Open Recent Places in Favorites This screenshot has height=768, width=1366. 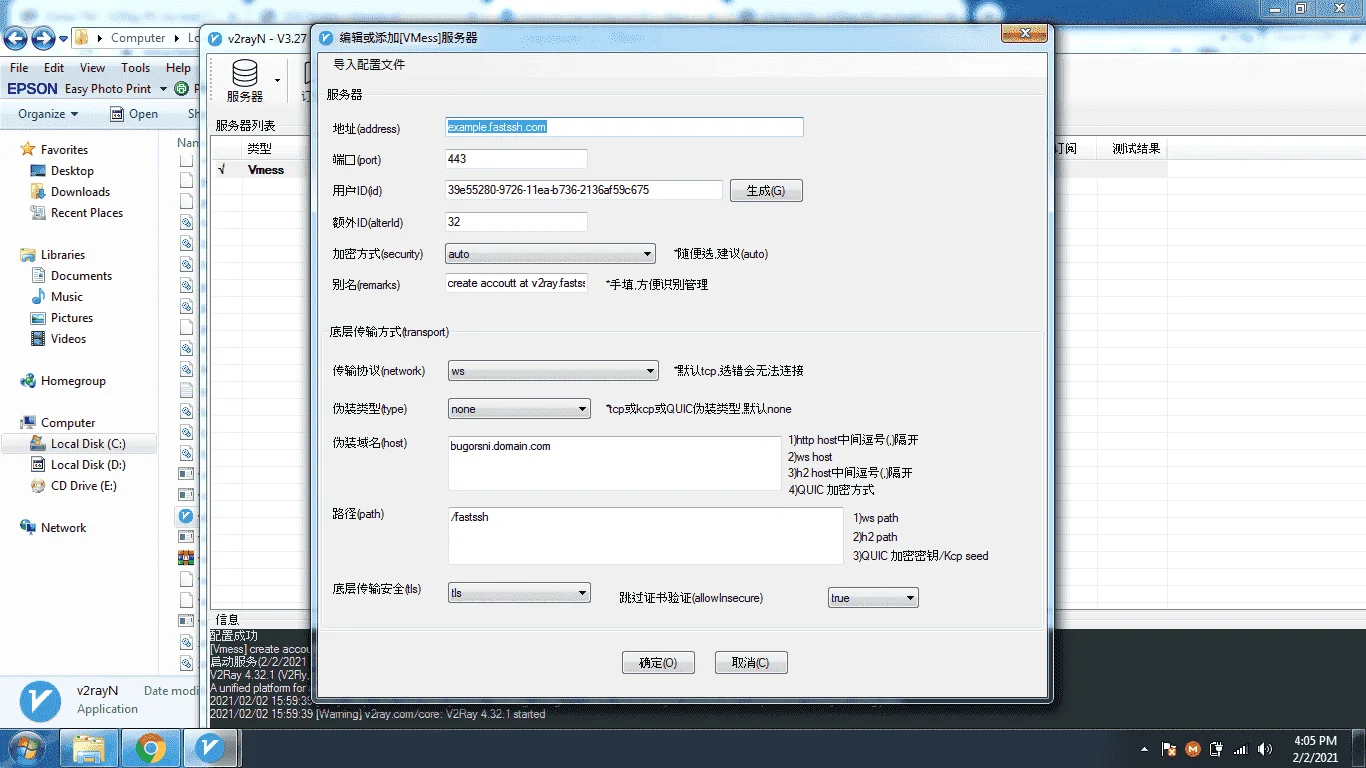87,213
